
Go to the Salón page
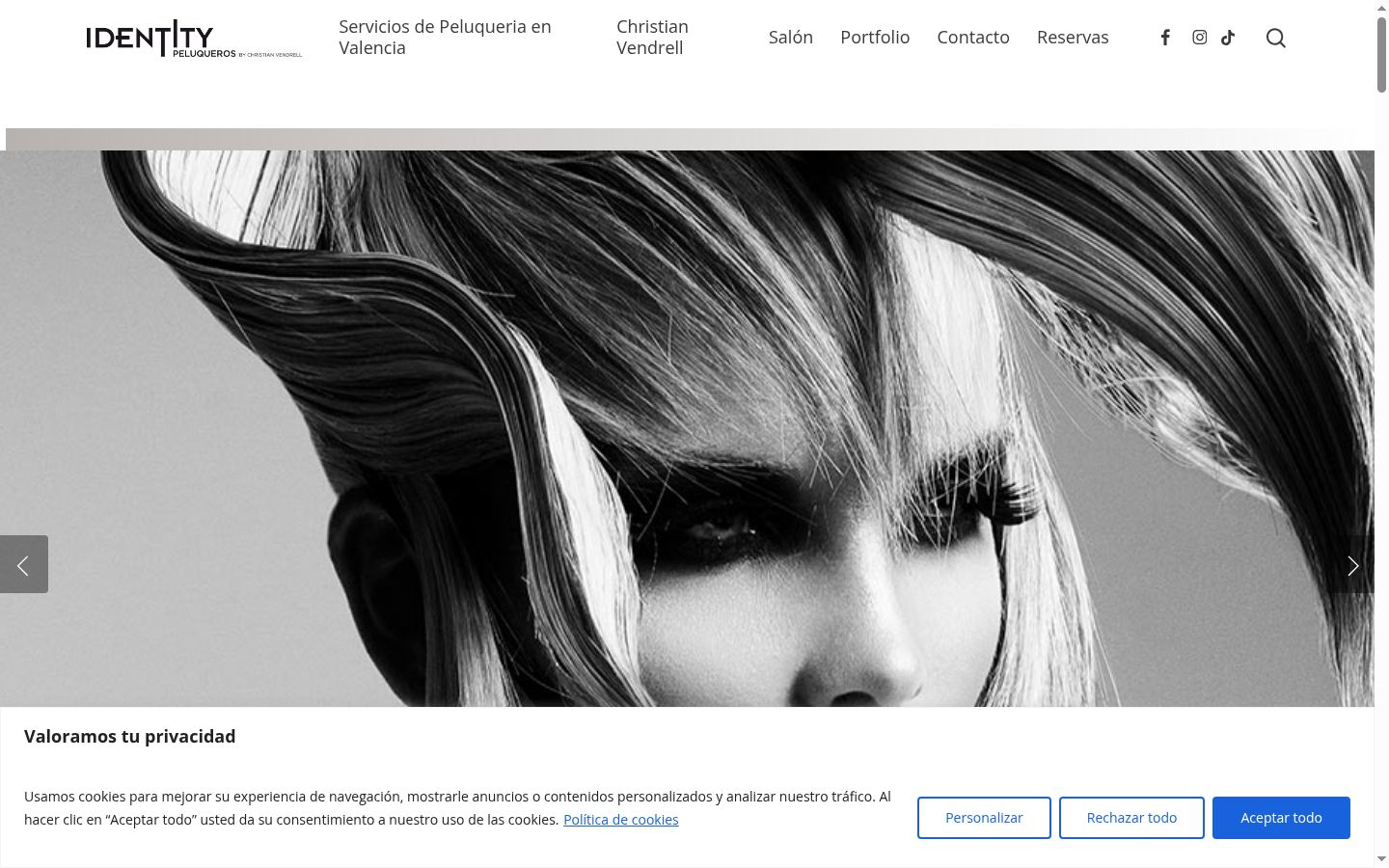click(791, 37)
